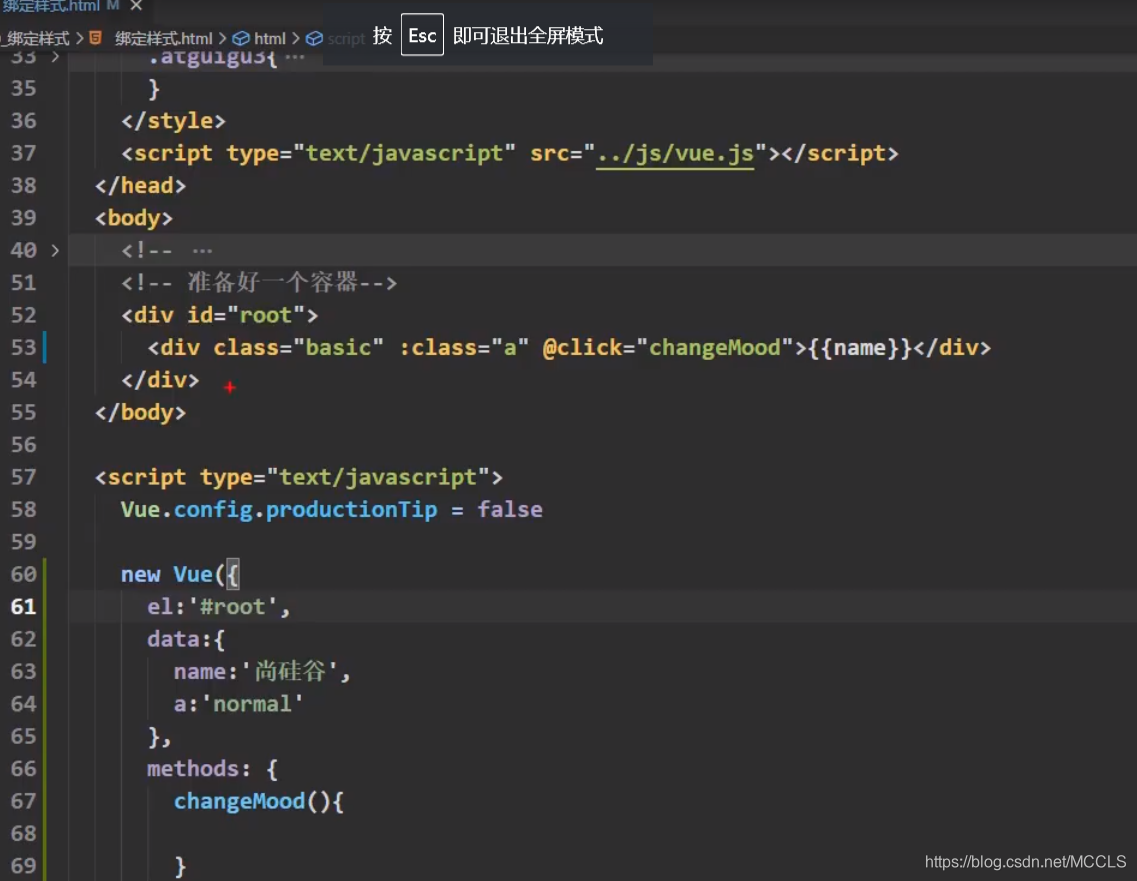
Task: Click the id="root" attribute value
Action: coord(265,315)
